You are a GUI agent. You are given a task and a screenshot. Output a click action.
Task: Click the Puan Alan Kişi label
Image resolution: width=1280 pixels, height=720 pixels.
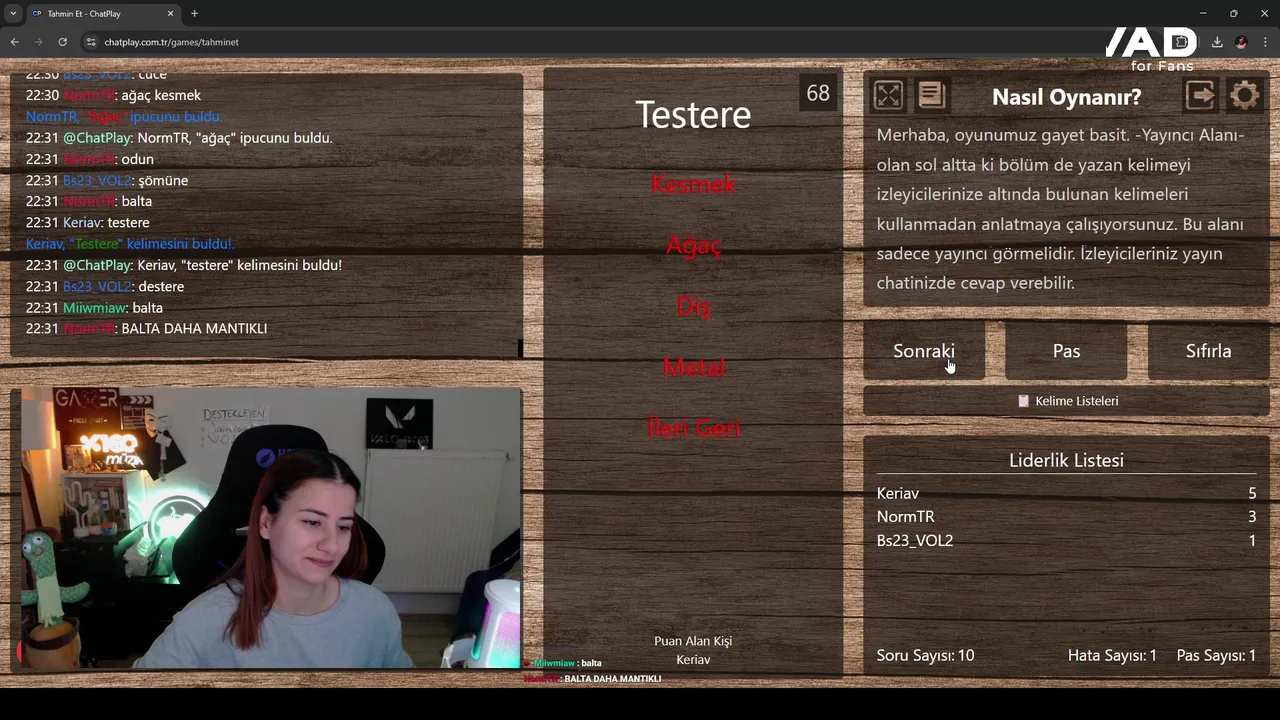coord(693,641)
